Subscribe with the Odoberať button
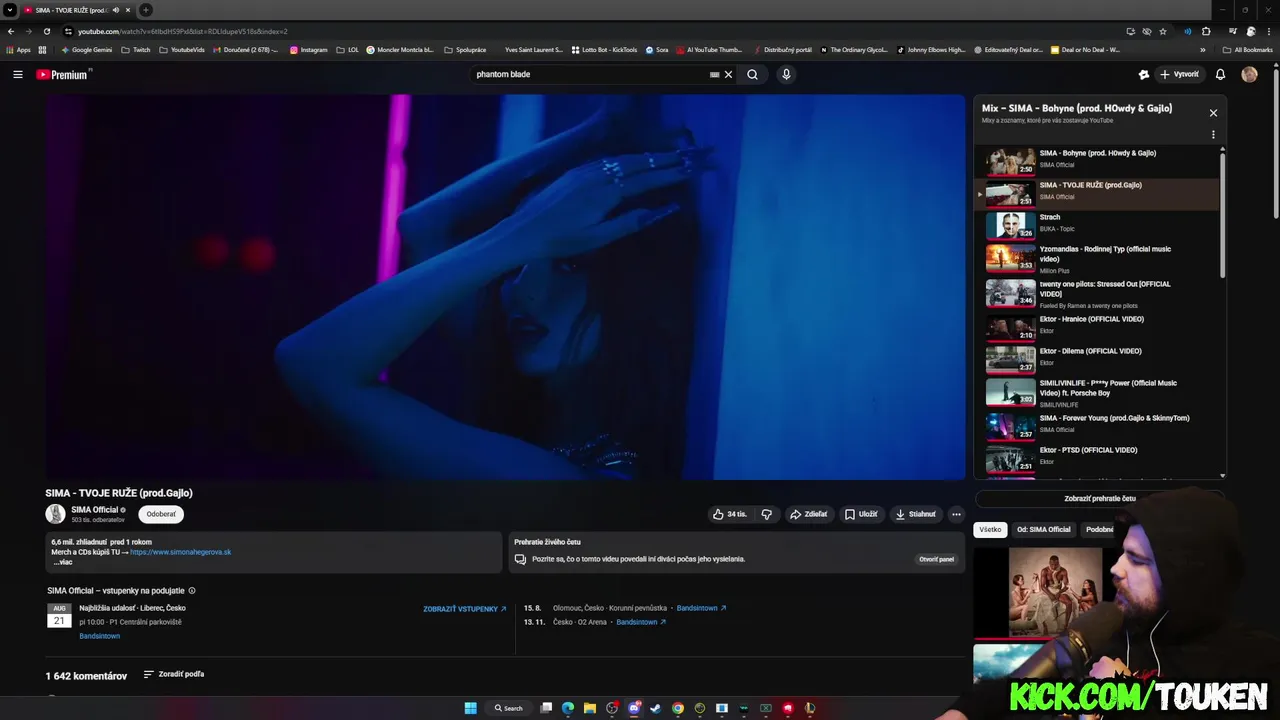 (161, 514)
